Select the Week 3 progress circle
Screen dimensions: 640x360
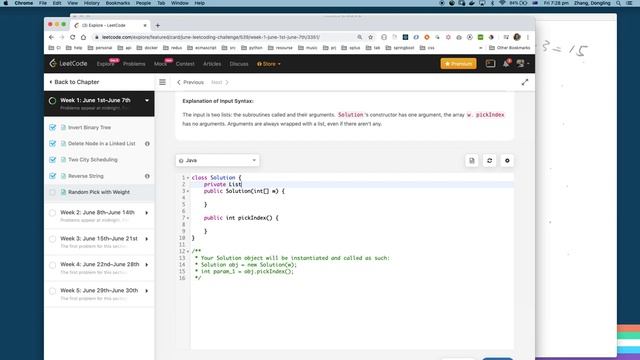tap(52, 239)
